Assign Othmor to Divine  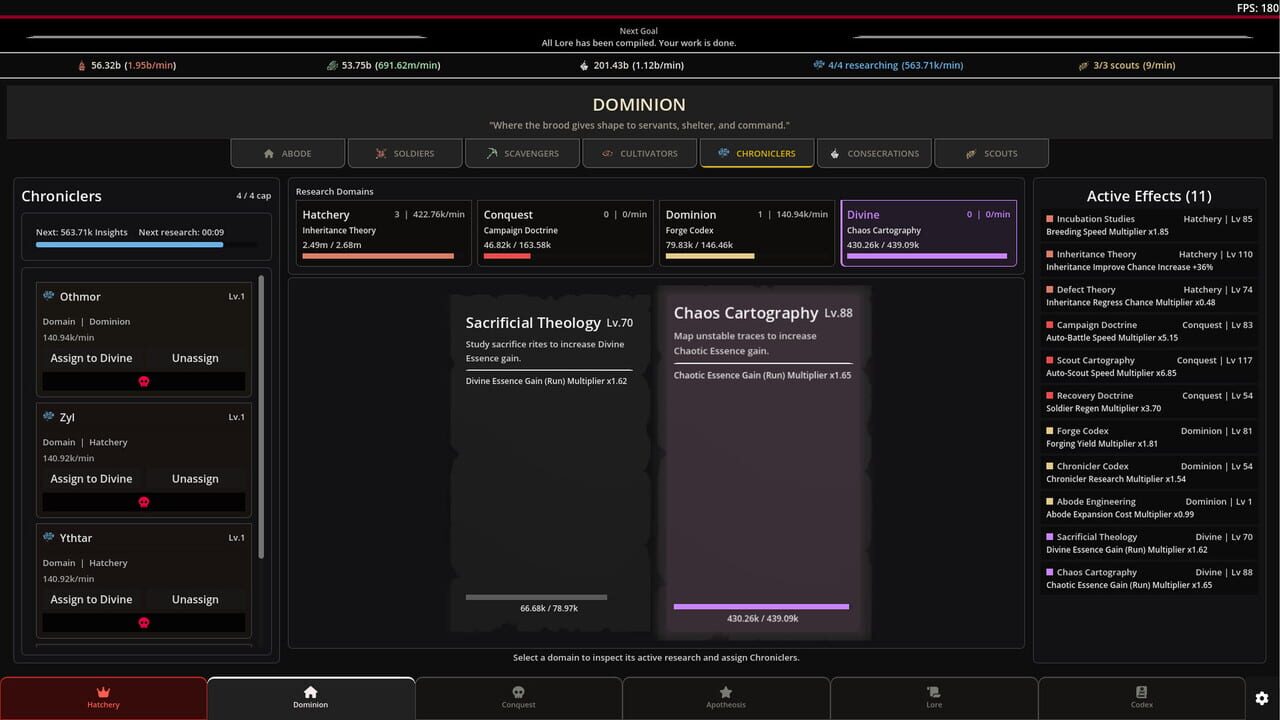pos(91,358)
